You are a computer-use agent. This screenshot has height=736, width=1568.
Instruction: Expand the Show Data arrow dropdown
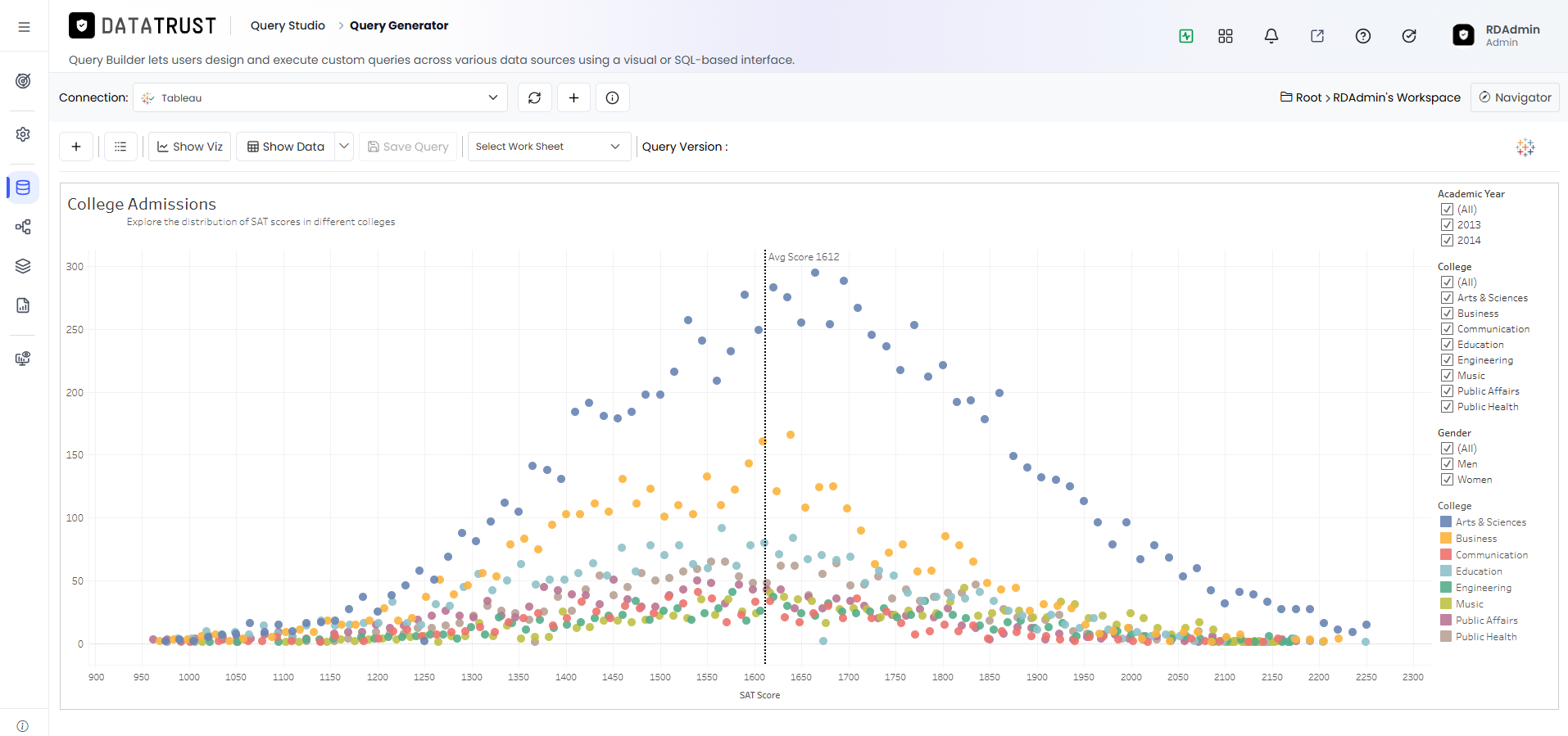tap(344, 147)
